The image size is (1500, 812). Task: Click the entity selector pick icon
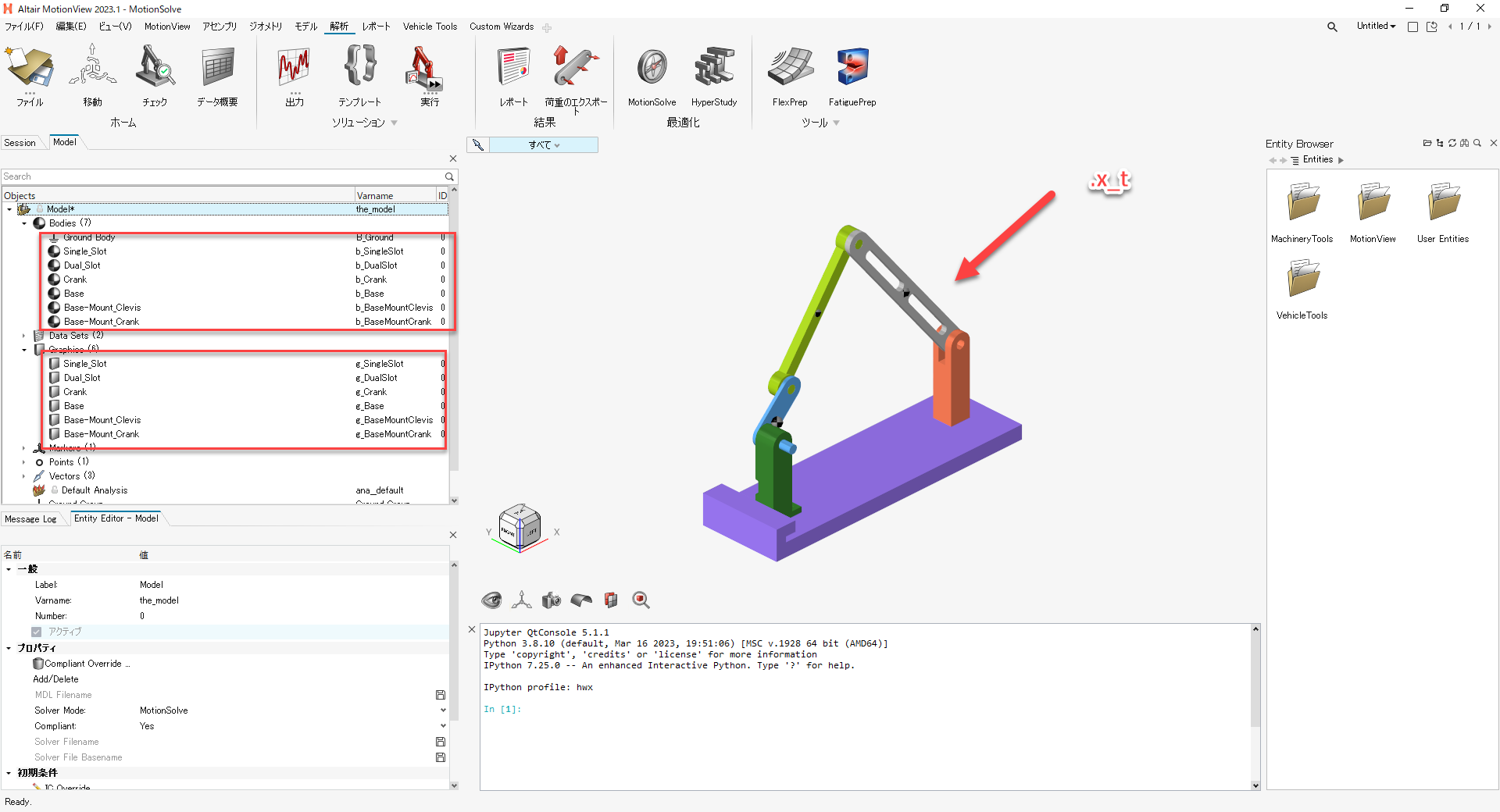click(478, 145)
